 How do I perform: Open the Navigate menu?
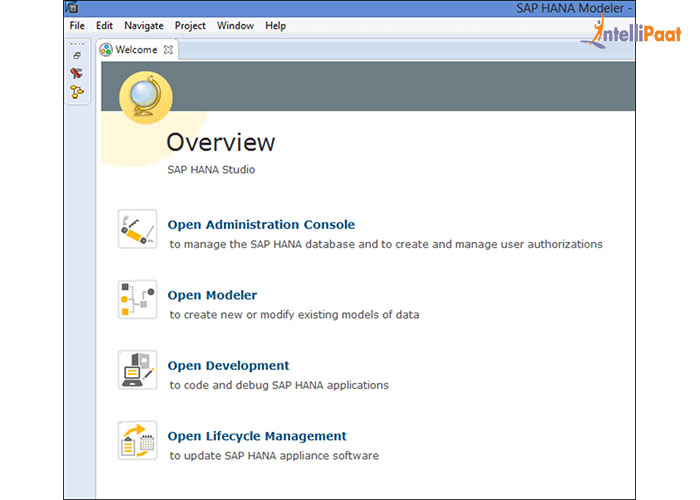tap(144, 26)
